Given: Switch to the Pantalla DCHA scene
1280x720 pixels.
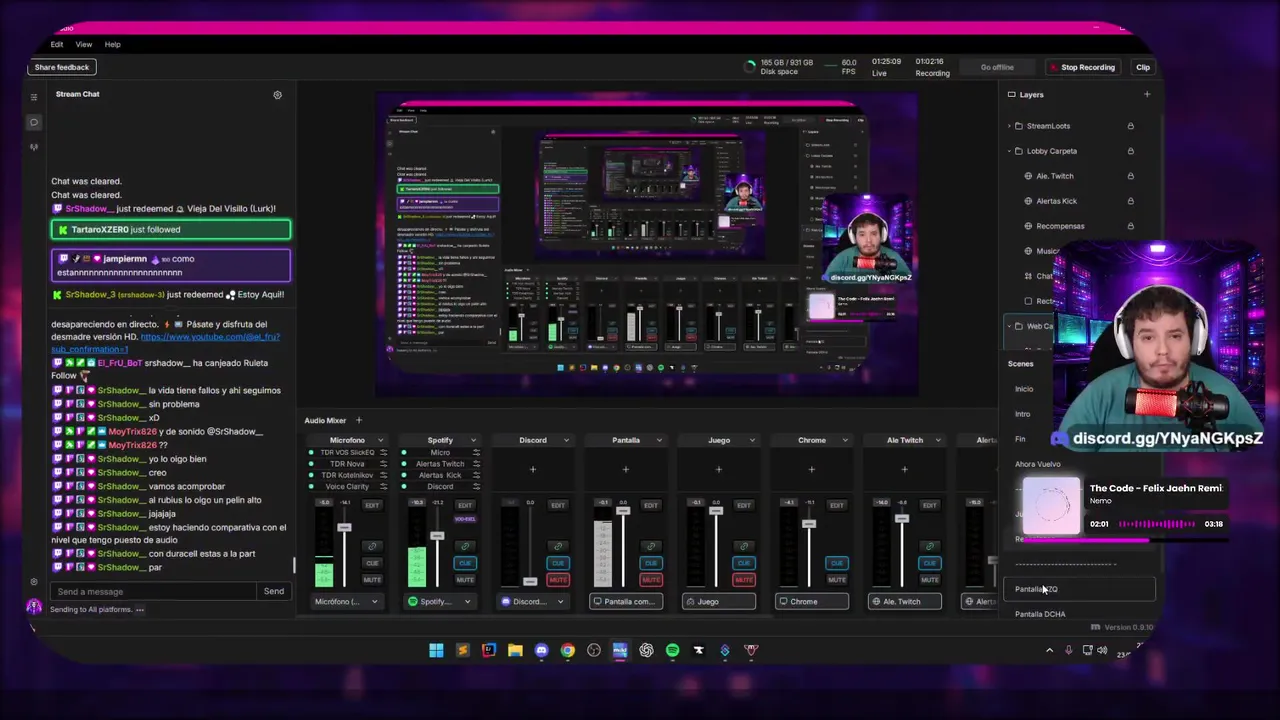Looking at the screenshot, I should point(1040,614).
